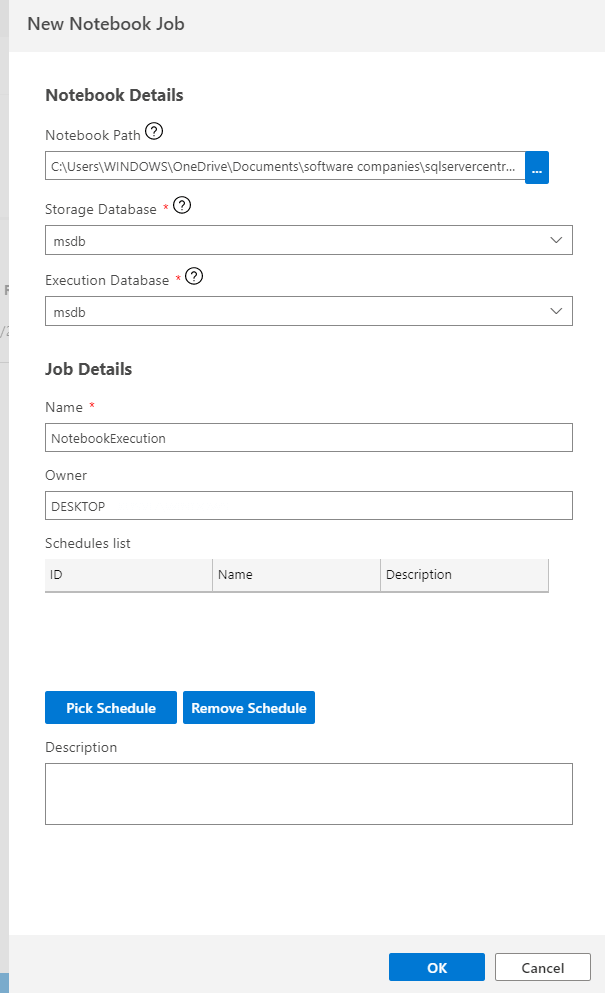The width and height of the screenshot is (605, 993).
Task: Open the Execution Database dropdown
Action: pos(557,312)
